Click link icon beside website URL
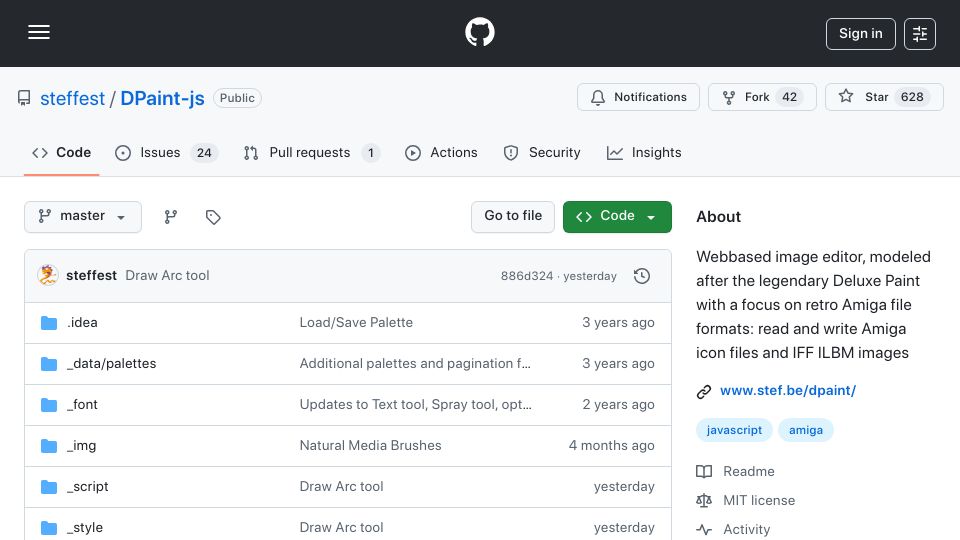The image size is (960, 540). point(704,391)
